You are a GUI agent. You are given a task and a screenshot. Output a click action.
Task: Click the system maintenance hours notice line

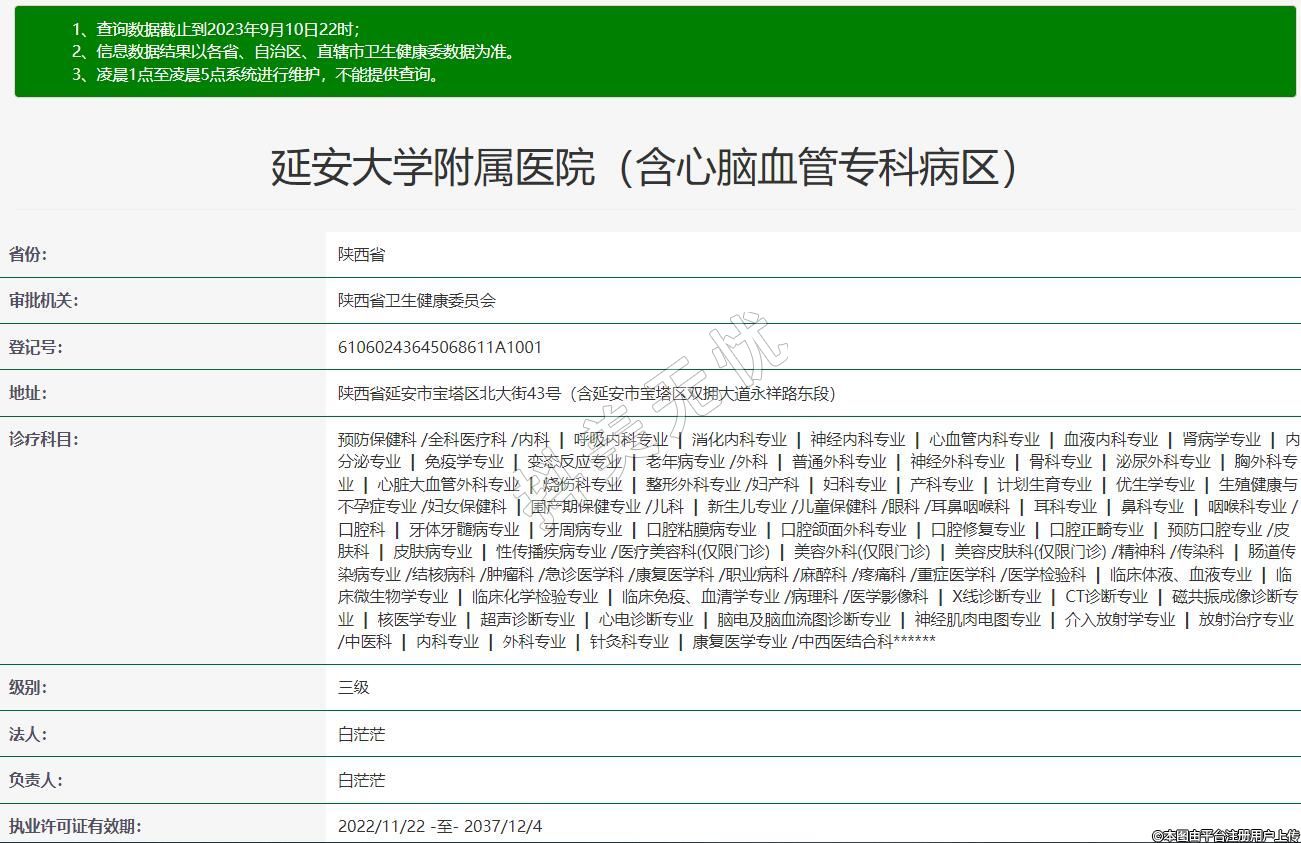click(x=256, y=74)
